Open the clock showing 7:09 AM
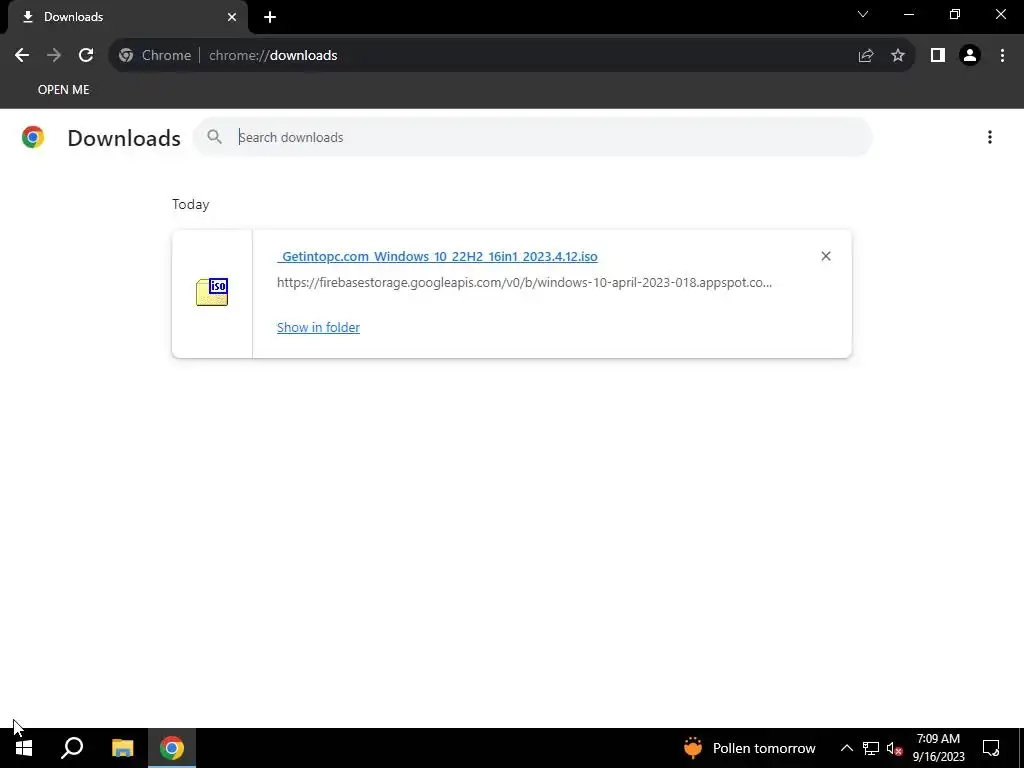The width and height of the screenshot is (1024, 768). click(x=938, y=748)
